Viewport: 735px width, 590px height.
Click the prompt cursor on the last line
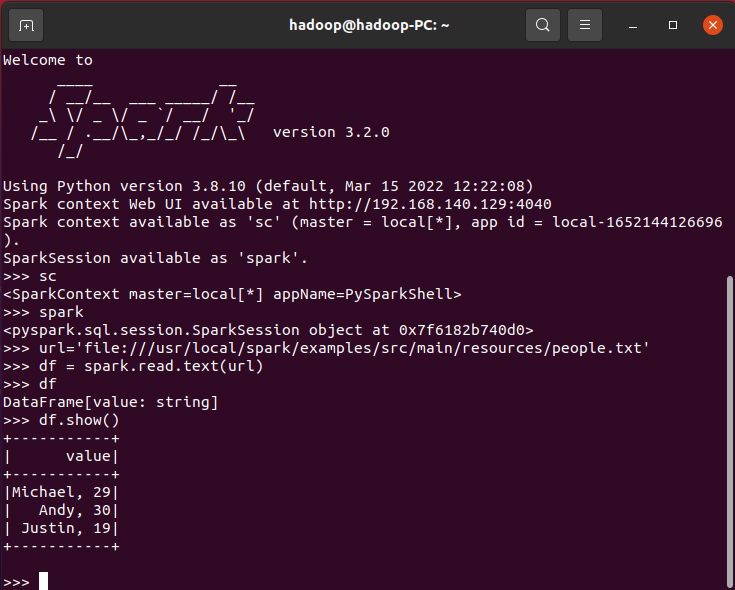pyautogui.click(x=44, y=581)
